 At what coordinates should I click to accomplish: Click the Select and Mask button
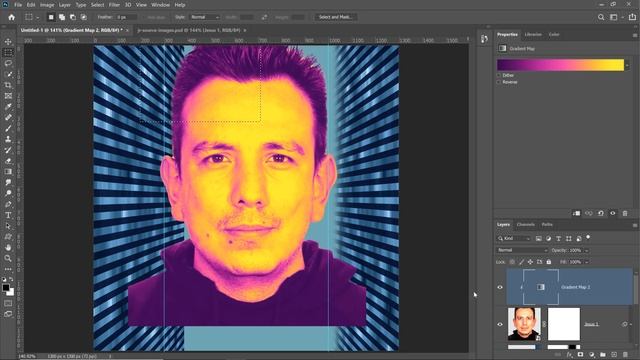tap(336, 17)
